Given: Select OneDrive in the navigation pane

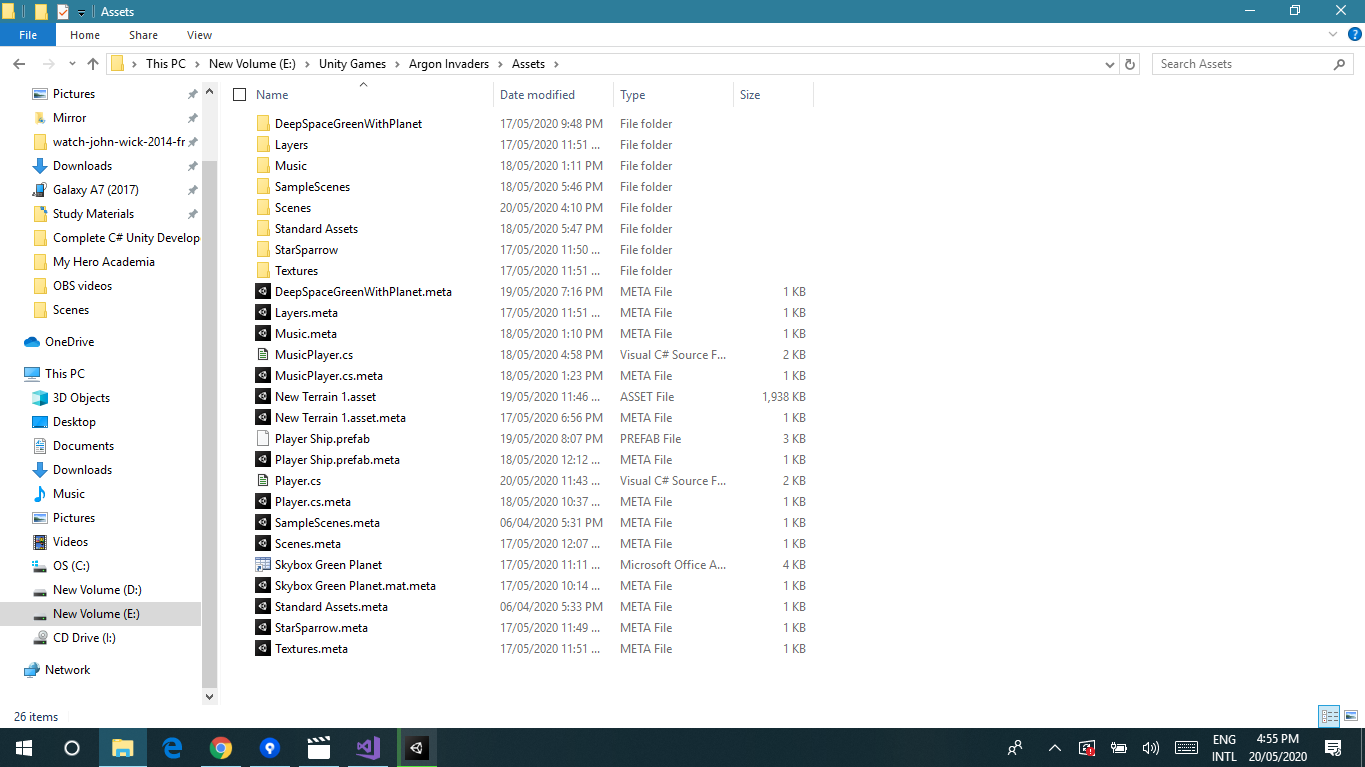Looking at the screenshot, I should coord(69,342).
